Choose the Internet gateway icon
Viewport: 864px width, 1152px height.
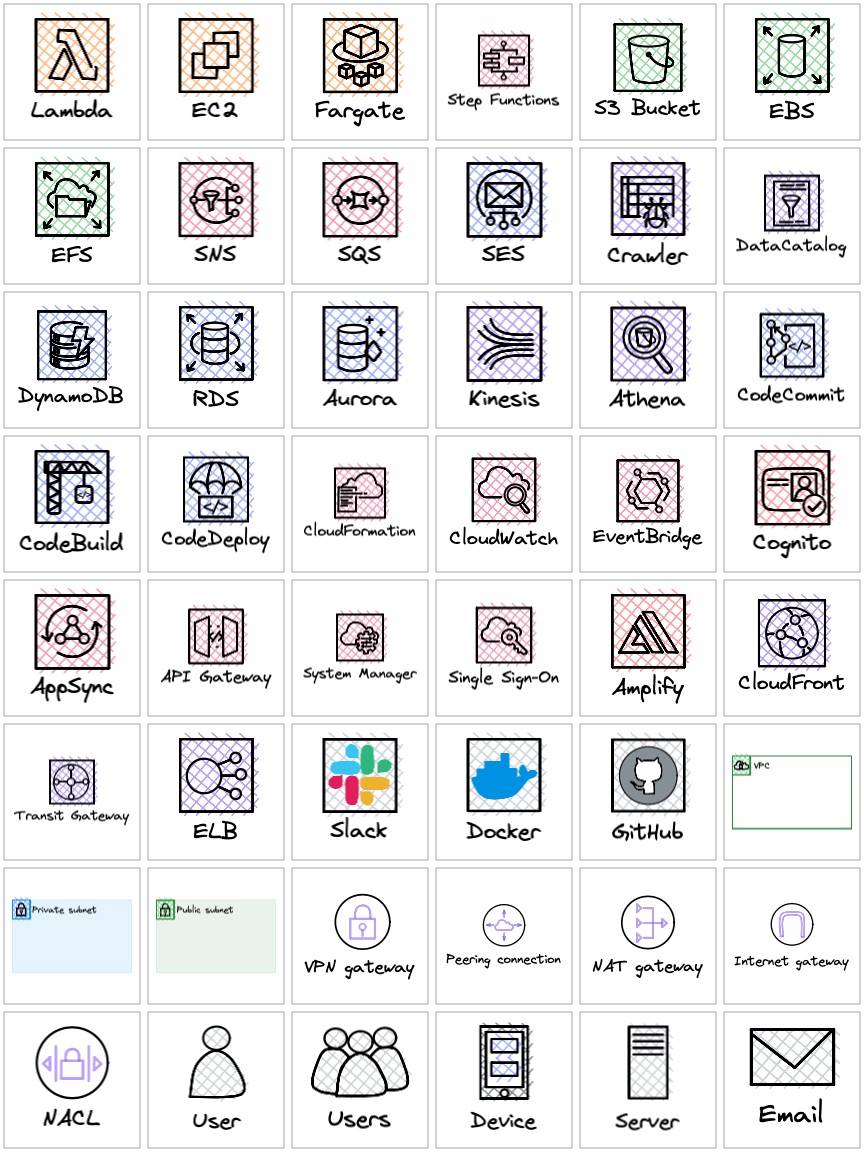click(792, 924)
